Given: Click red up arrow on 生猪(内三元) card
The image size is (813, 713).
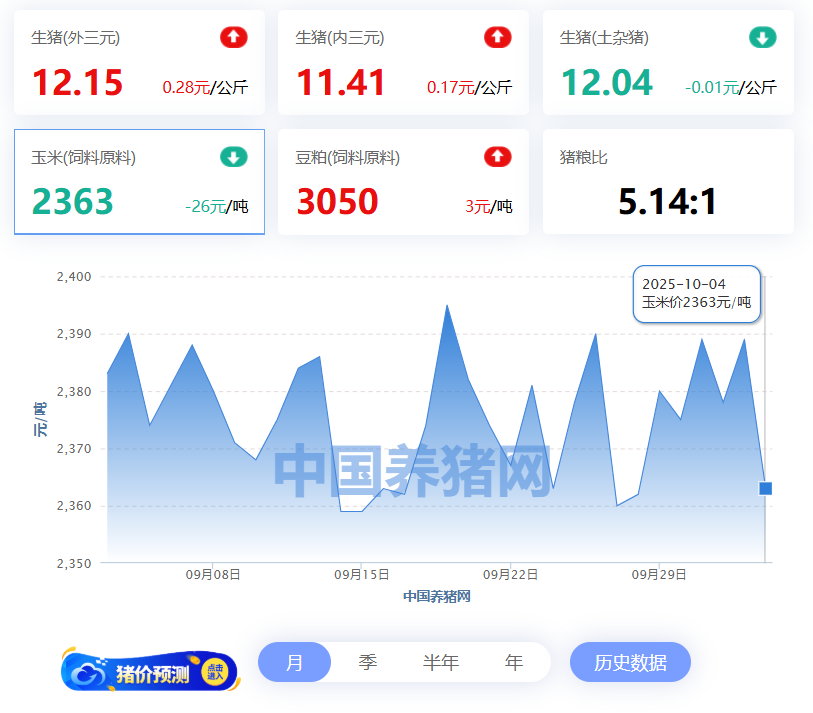Looking at the screenshot, I should (497, 38).
